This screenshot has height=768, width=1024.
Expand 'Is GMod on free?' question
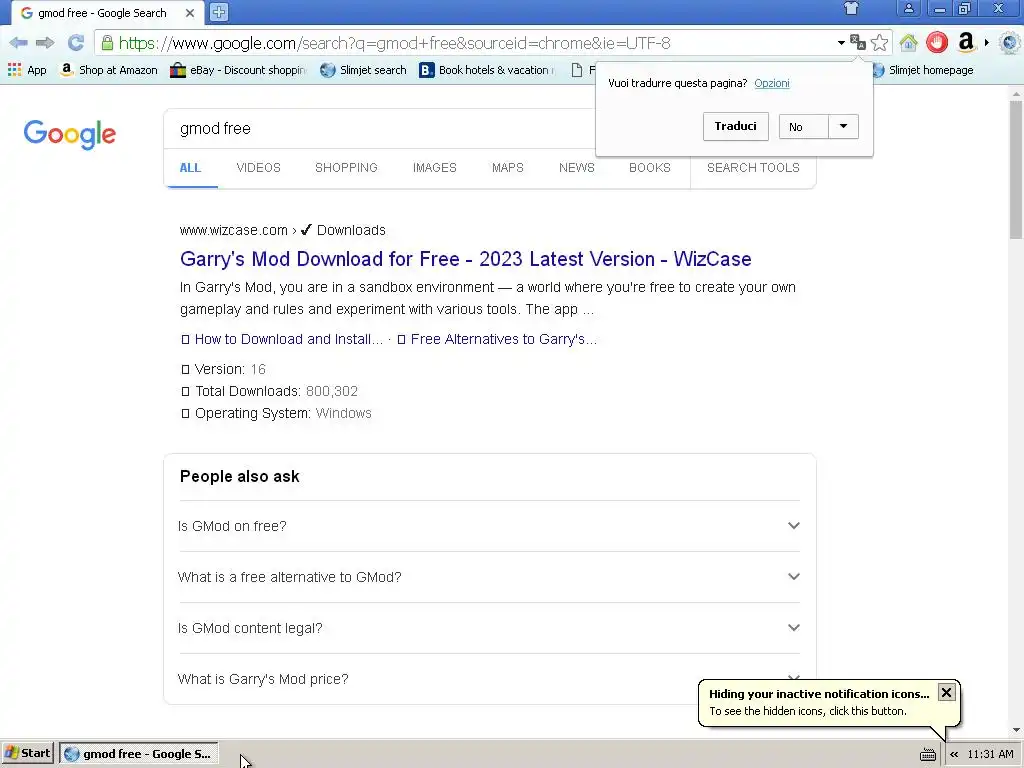tap(489, 526)
